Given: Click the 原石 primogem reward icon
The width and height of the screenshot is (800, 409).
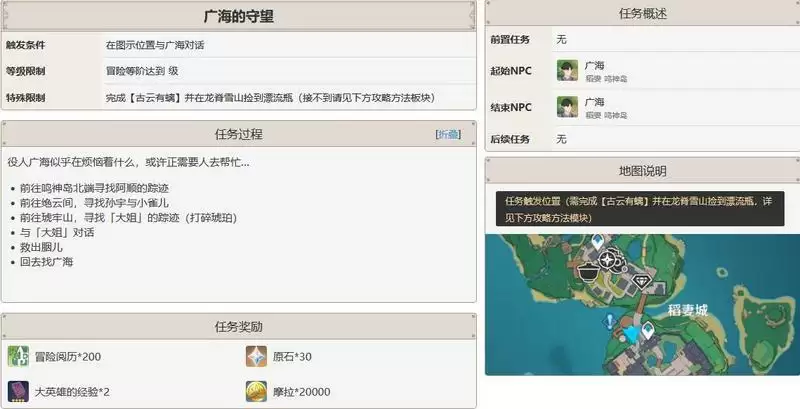Looking at the screenshot, I should pyautogui.click(x=256, y=356).
